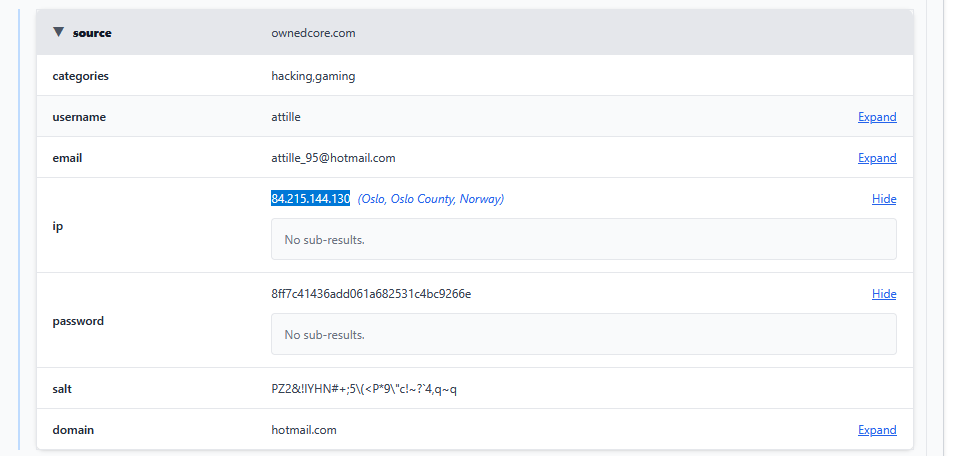This screenshot has height=456, width=954.
Task: Click the domain value text
Action: 303,430
